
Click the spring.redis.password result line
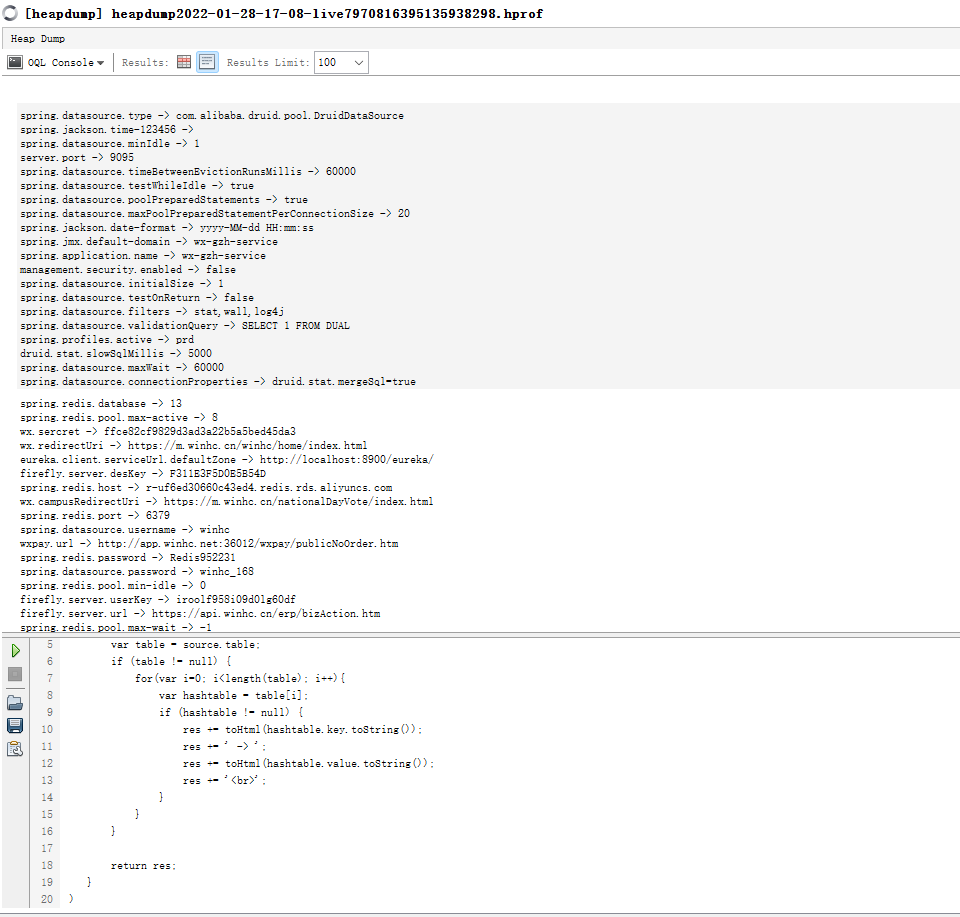(128, 557)
